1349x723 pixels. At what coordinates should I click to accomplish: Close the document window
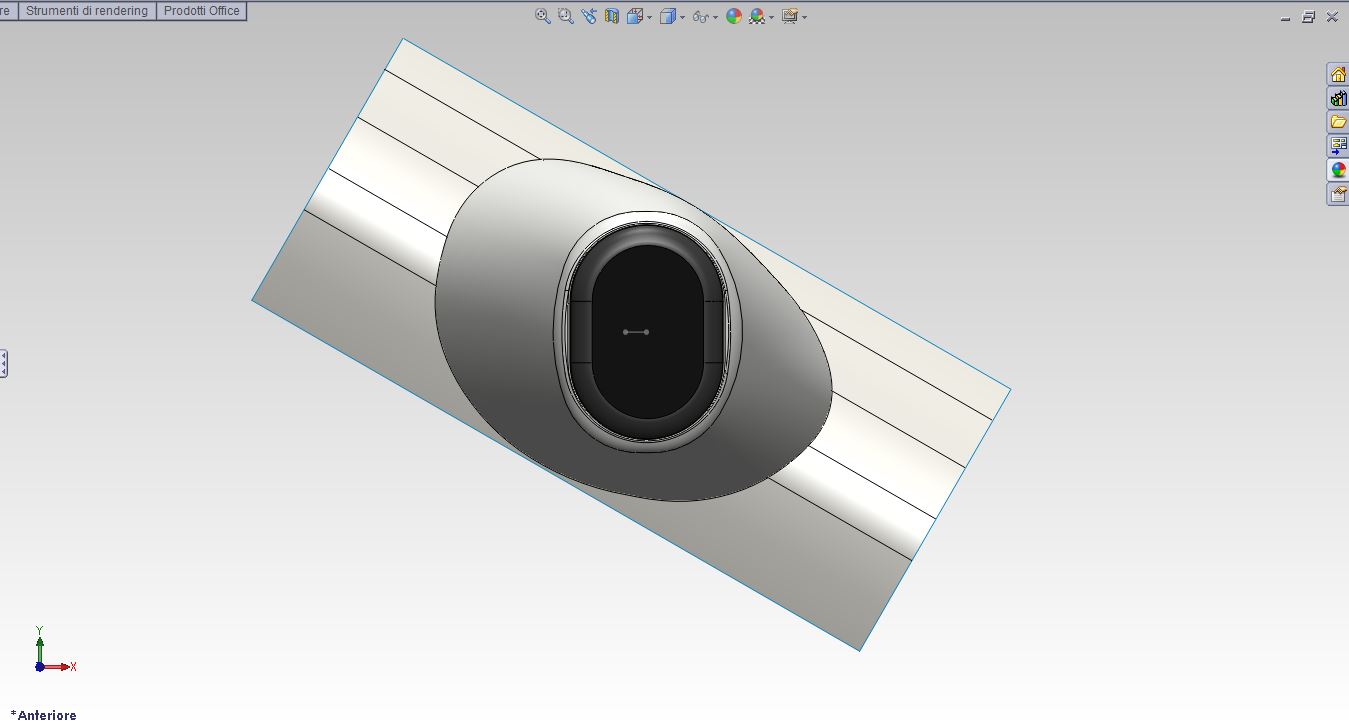(x=1332, y=17)
